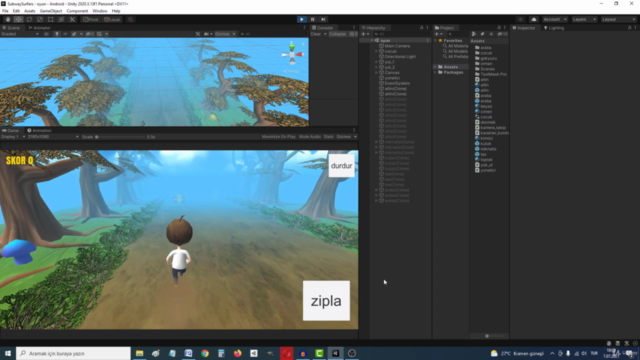640x360 pixels.
Task: Toggle scene lighting in Scene view
Action: click(57, 34)
